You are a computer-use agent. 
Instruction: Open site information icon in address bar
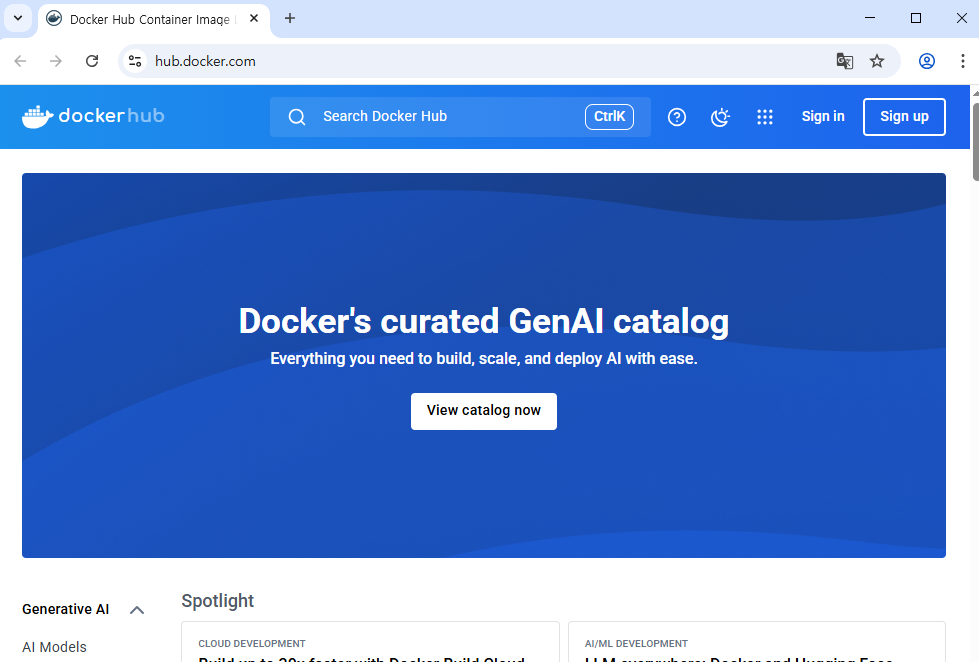point(135,61)
